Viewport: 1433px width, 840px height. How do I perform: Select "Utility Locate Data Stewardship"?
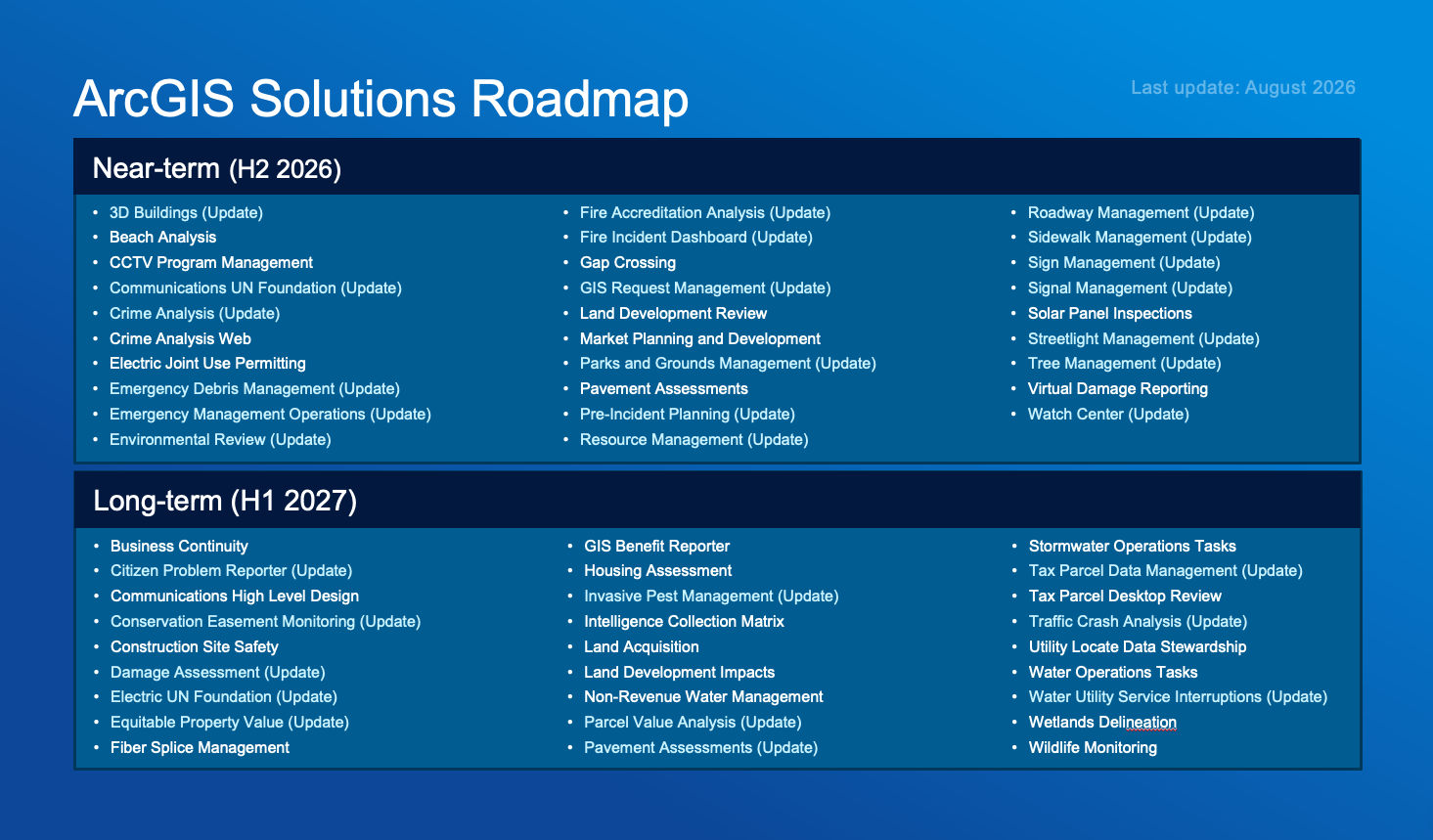1138,647
